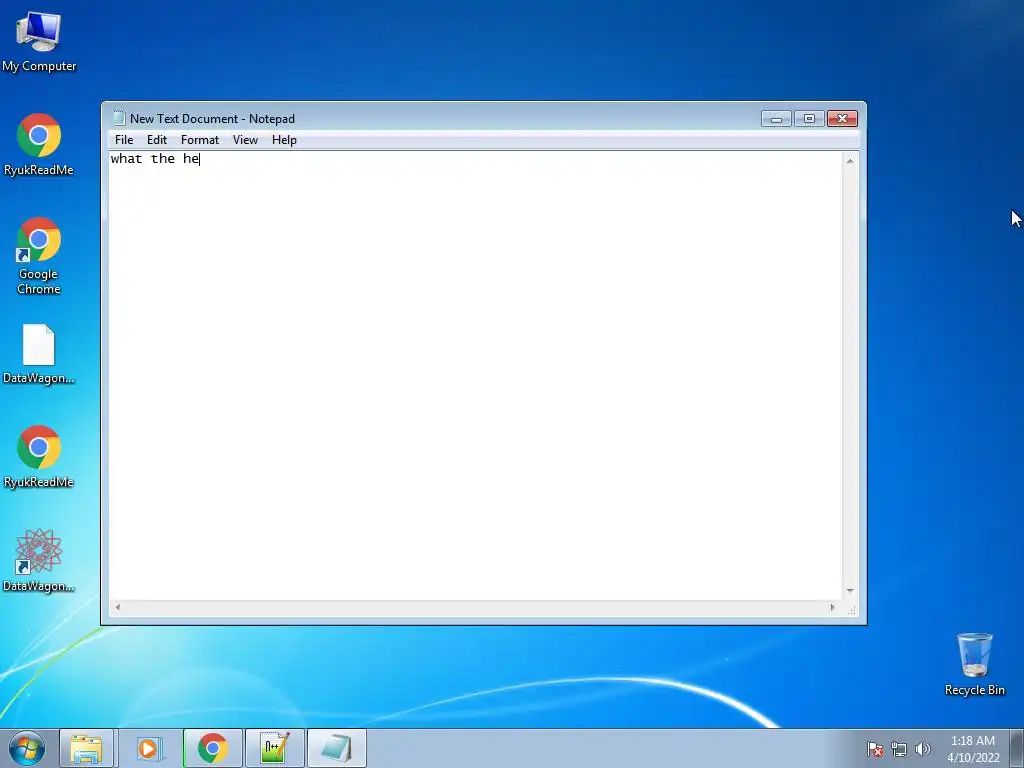Open the My Computer desktop icon
This screenshot has width=1024, height=768.
tap(39, 41)
